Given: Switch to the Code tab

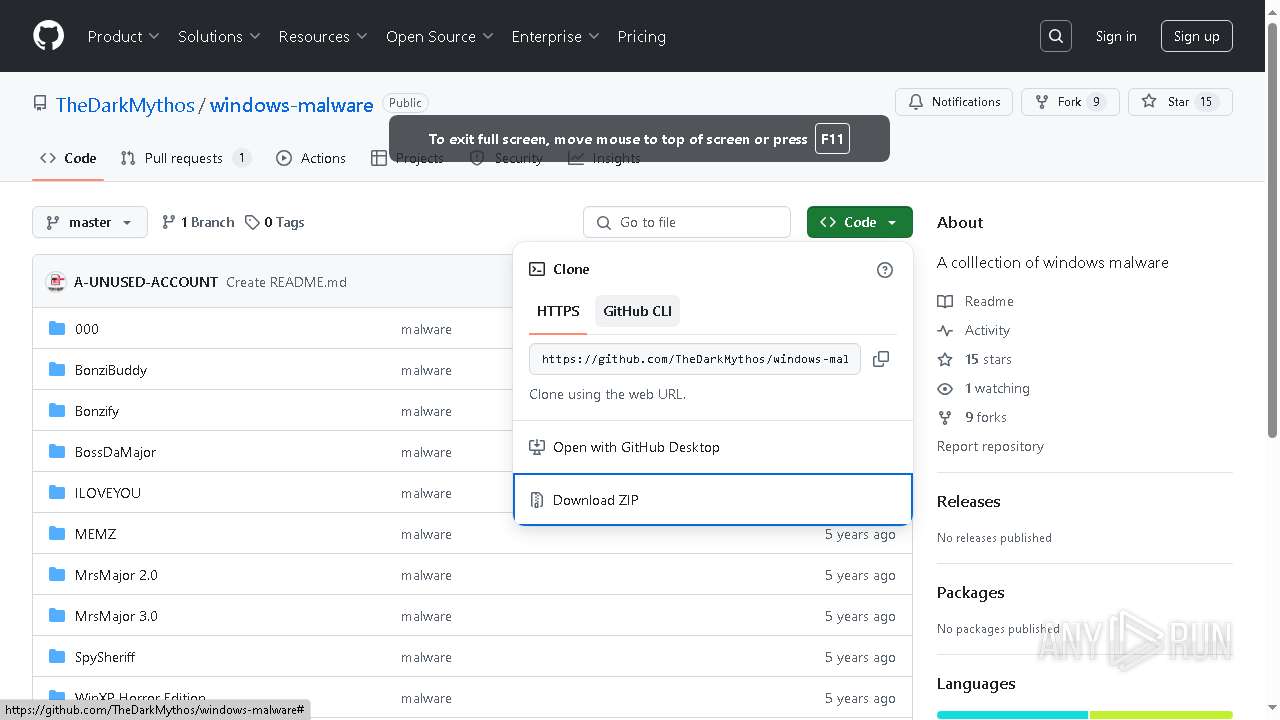Looking at the screenshot, I should pos(68,158).
